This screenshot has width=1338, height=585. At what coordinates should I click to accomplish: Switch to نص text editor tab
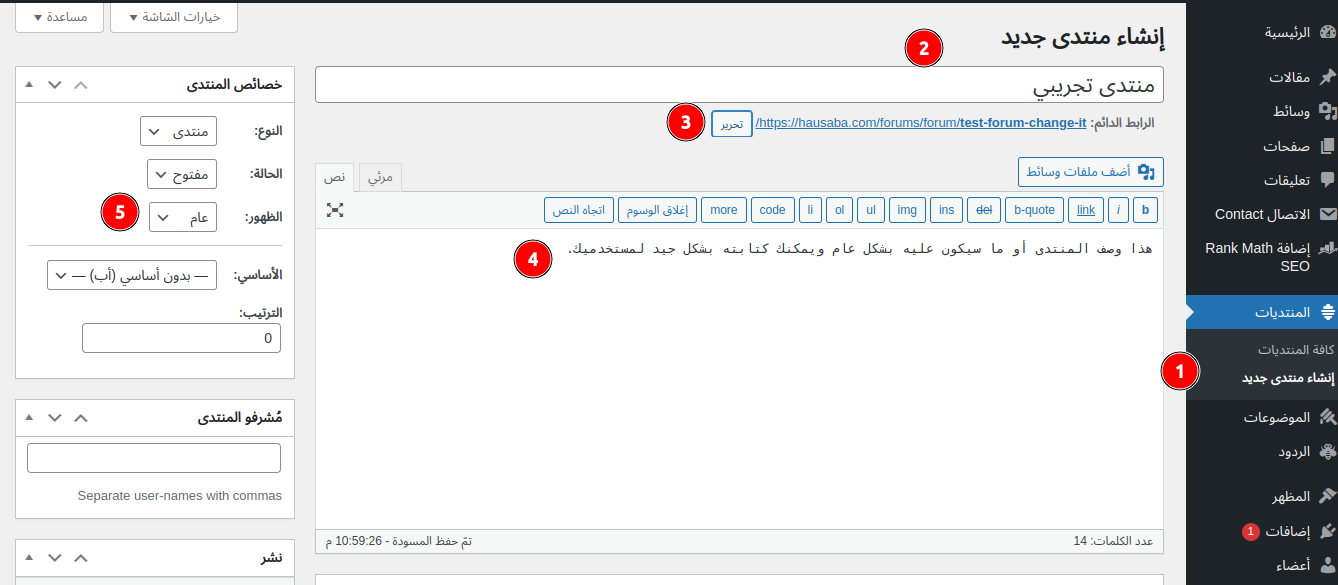tap(335, 177)
